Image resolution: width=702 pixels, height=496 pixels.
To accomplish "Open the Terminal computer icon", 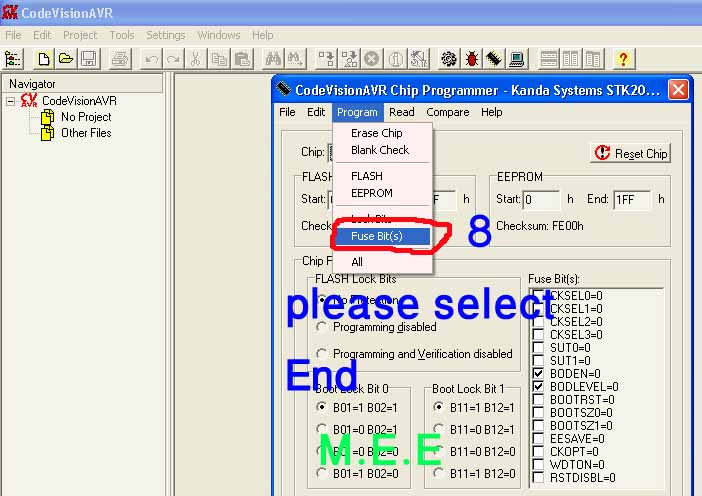I will pyautogui.click(x=517, y=59).
